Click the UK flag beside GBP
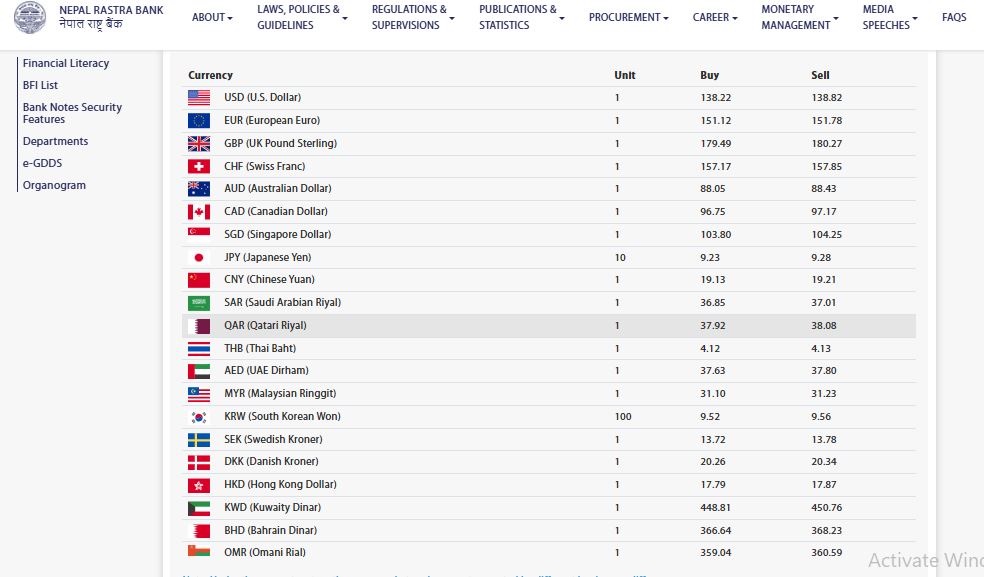Image resolution: width=984 pixels, height=577 pixels. coord(199,144)
